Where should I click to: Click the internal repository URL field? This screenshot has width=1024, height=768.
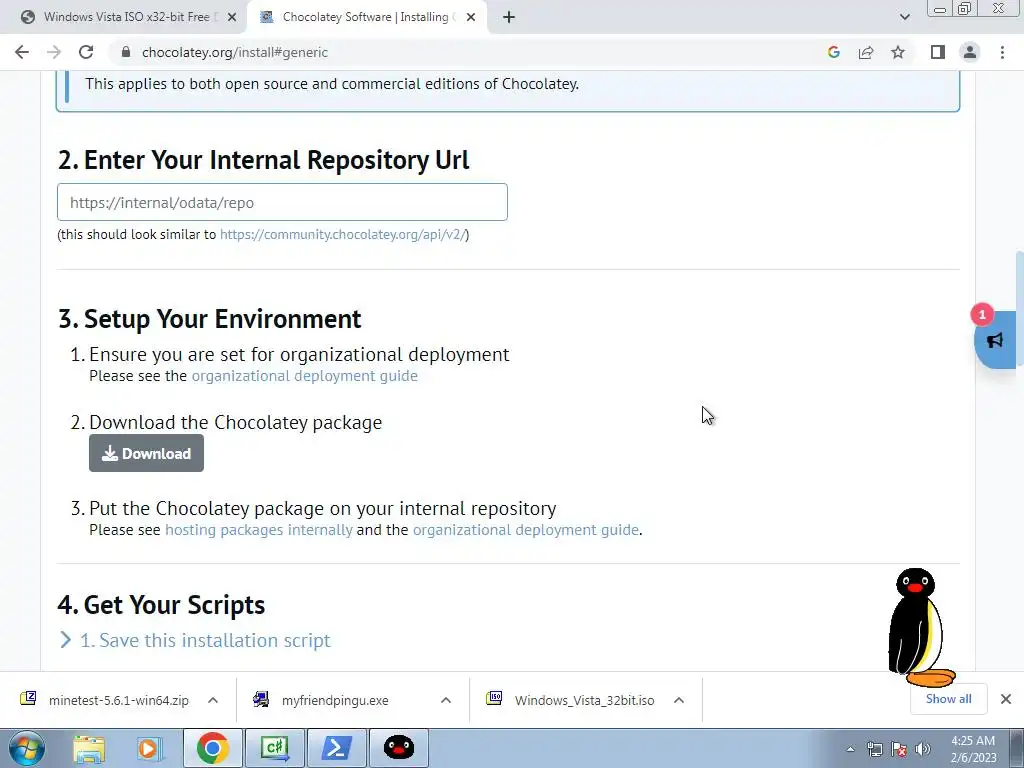coord(282,202)
